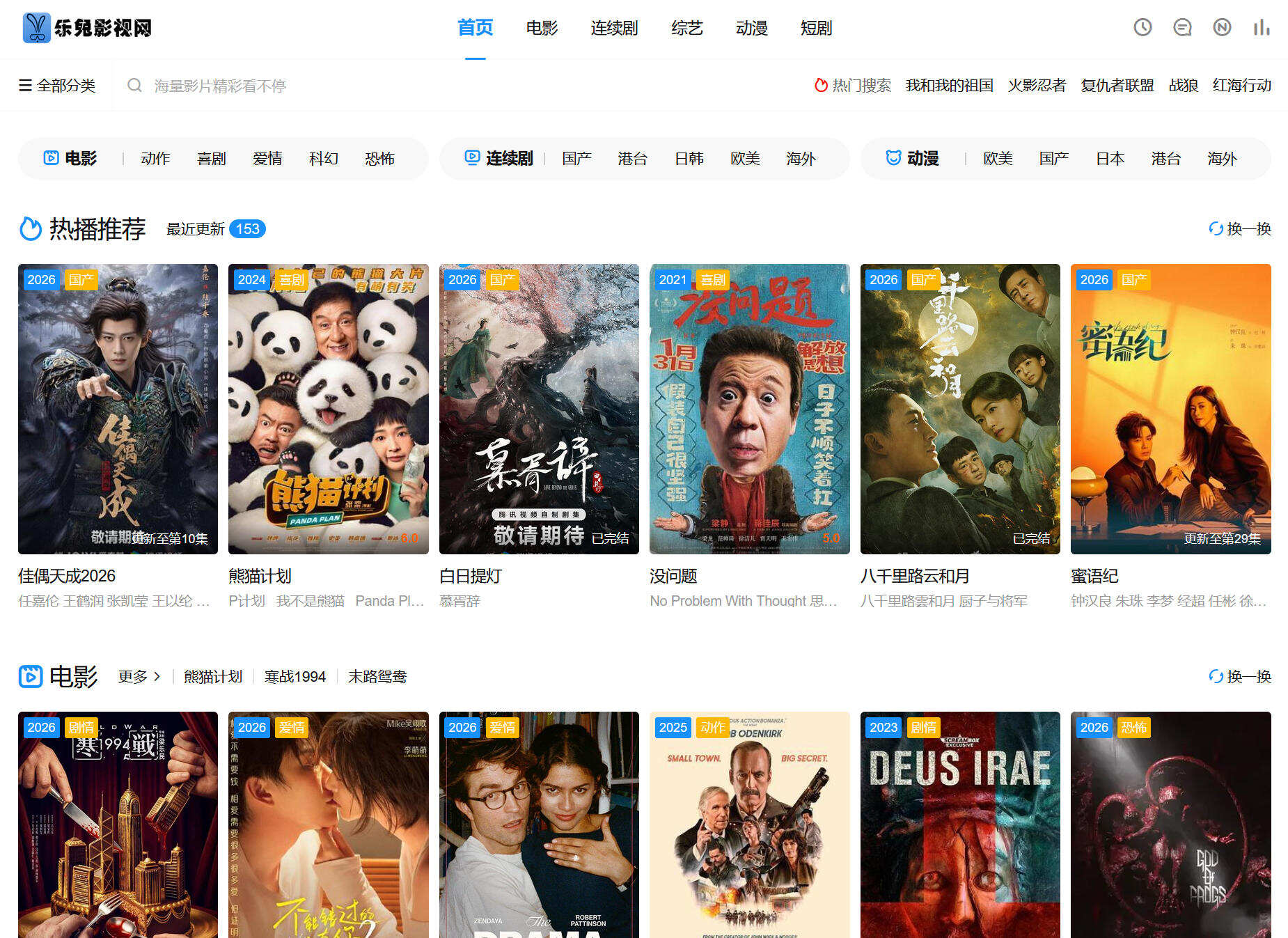Image resolution: width=1288 pixels, height=938 pixels.
Task: Select 港台 under 连续剧
Action: coord(633,159)
